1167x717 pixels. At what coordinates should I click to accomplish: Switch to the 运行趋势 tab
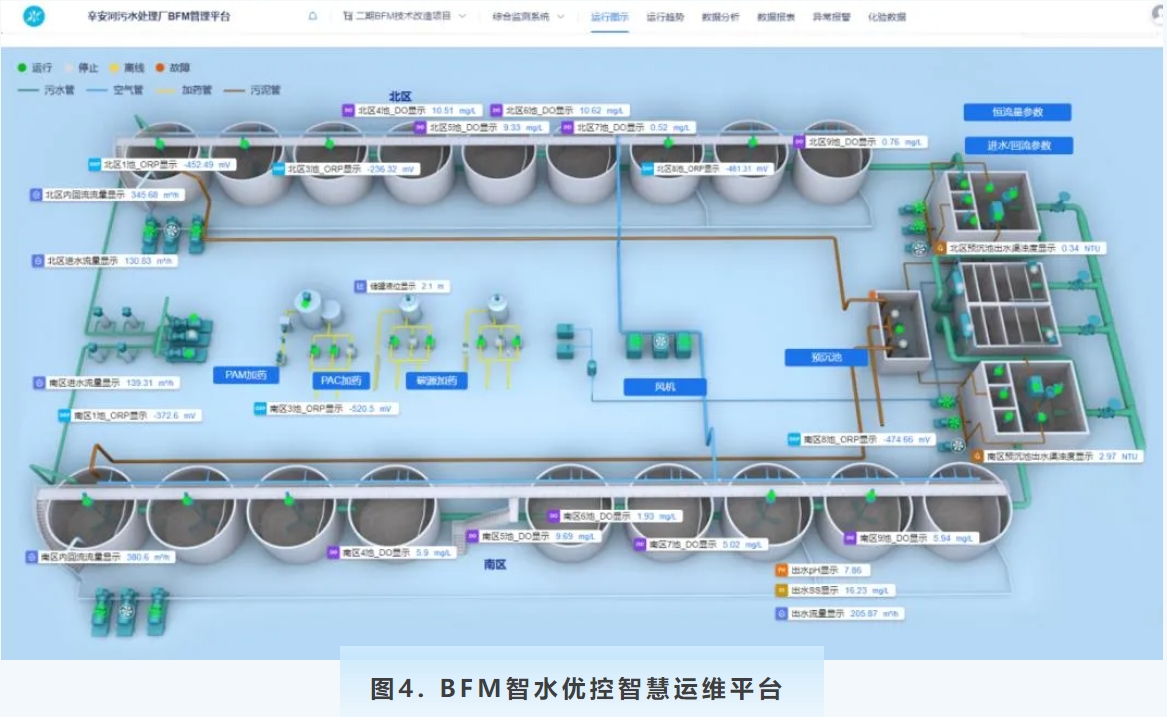(665, 17)
